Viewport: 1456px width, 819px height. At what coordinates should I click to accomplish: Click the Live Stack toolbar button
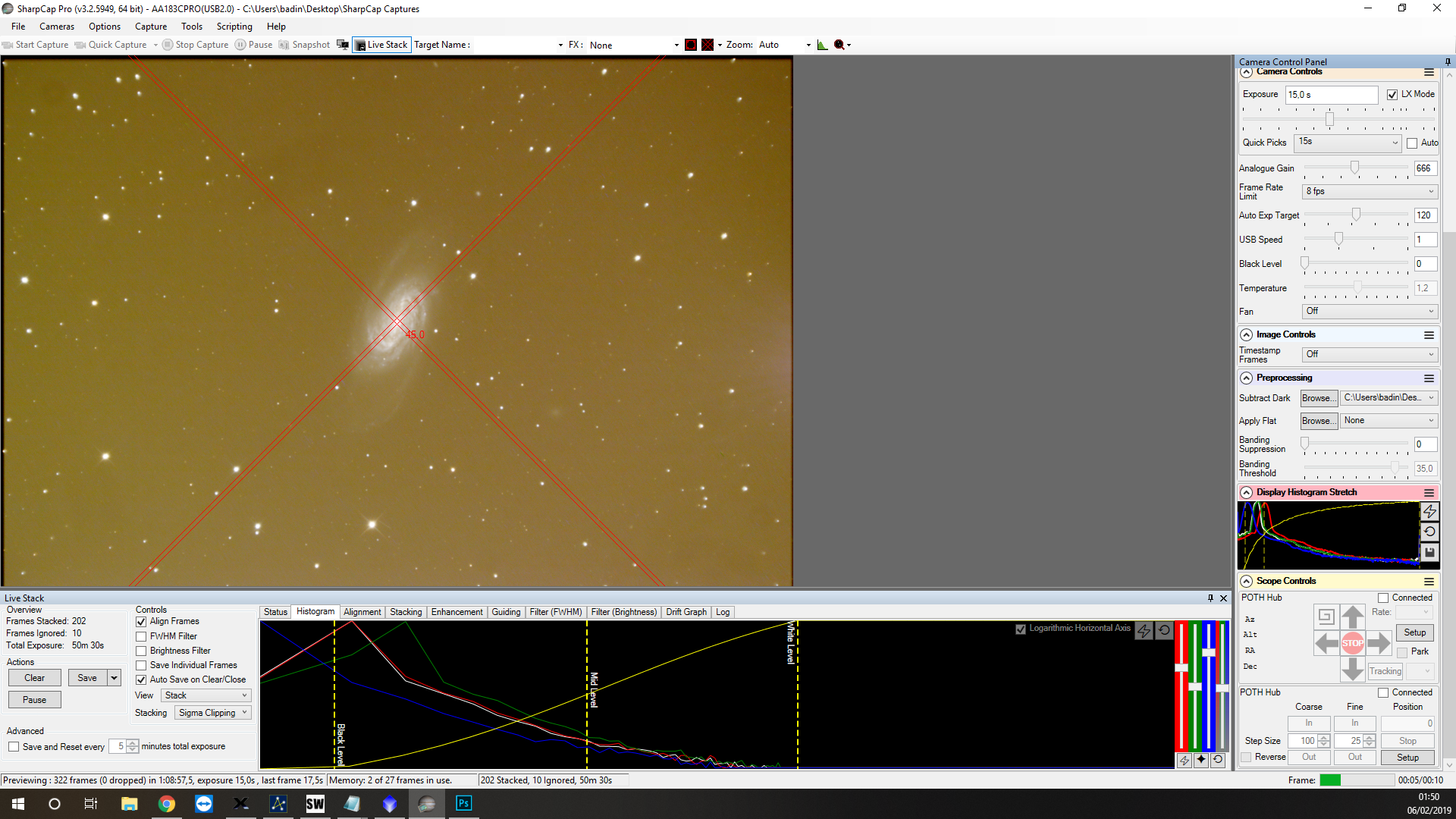pyautogui.click(x=381, y=45)
